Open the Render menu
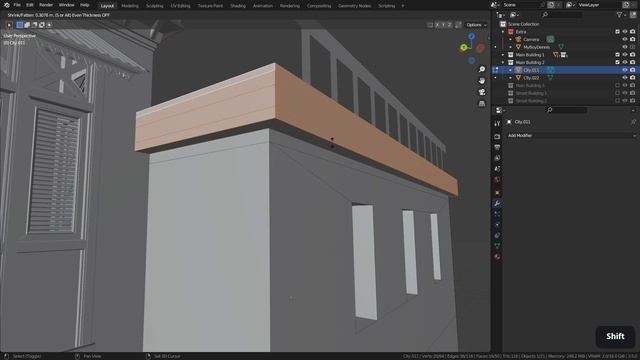Screen dimensions: 640x360 (x=46, y=5)
